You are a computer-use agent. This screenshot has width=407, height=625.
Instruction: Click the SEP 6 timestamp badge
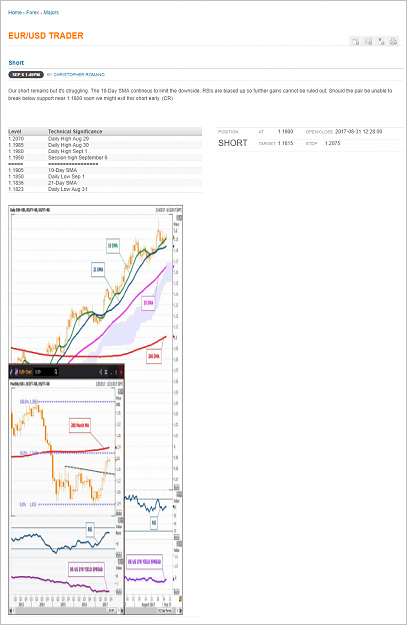pyautogui.click(x=26, y=75)
